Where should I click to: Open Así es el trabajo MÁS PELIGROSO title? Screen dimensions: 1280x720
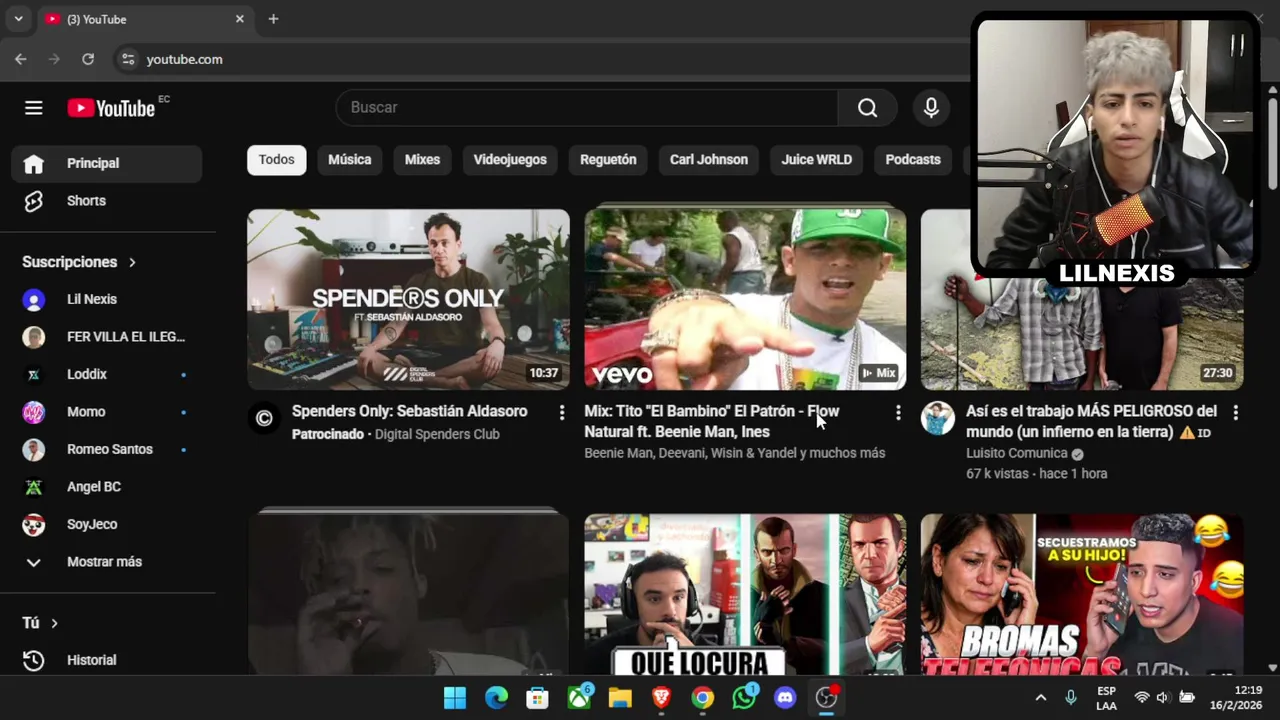(1091, 421)
